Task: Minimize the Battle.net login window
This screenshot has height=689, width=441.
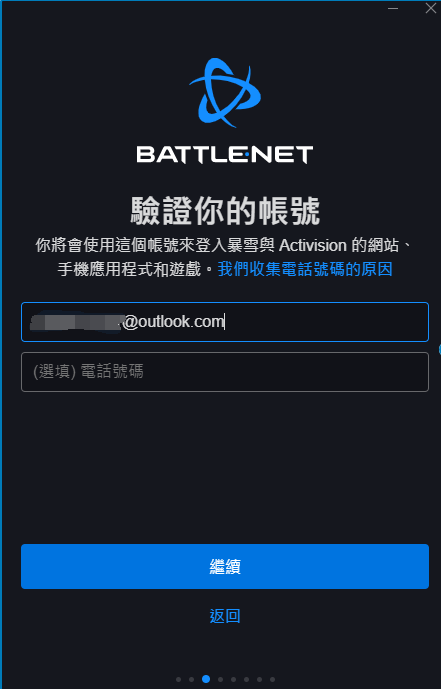Action: [393, 8]
